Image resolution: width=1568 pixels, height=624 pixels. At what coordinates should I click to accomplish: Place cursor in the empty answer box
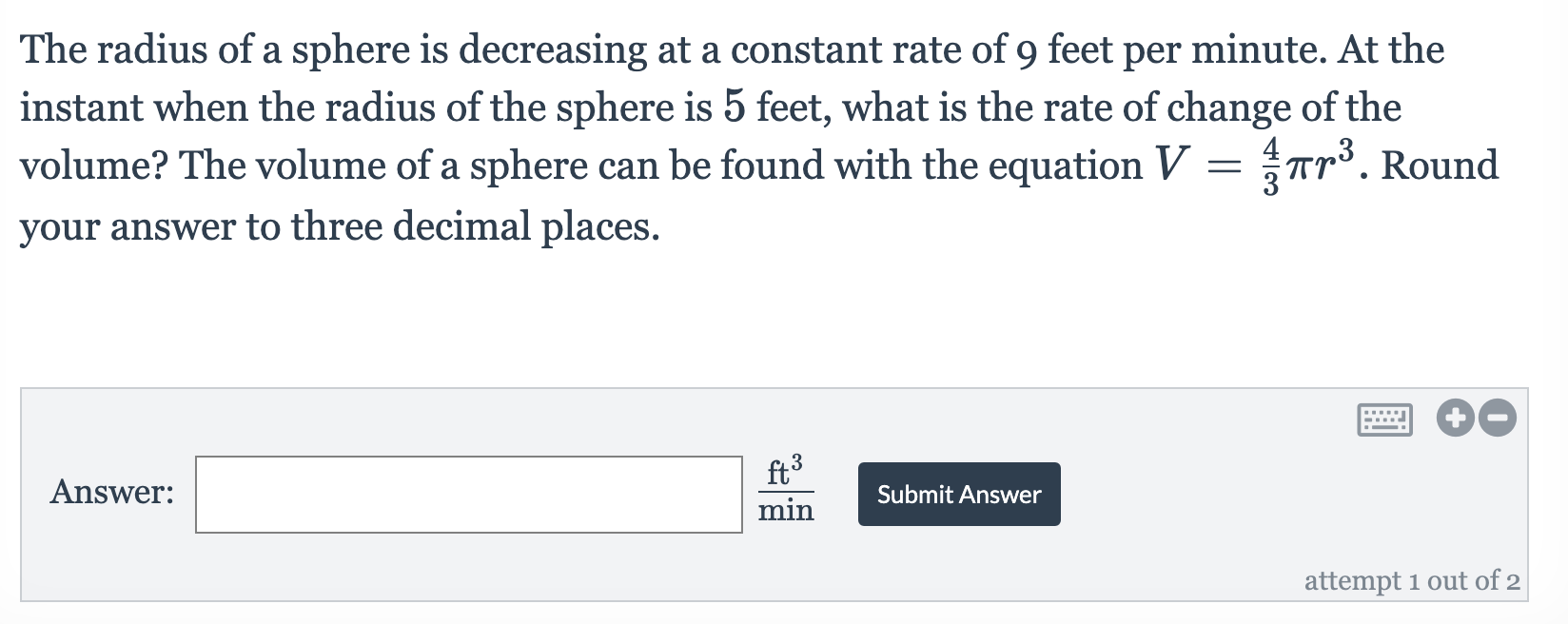468,494
